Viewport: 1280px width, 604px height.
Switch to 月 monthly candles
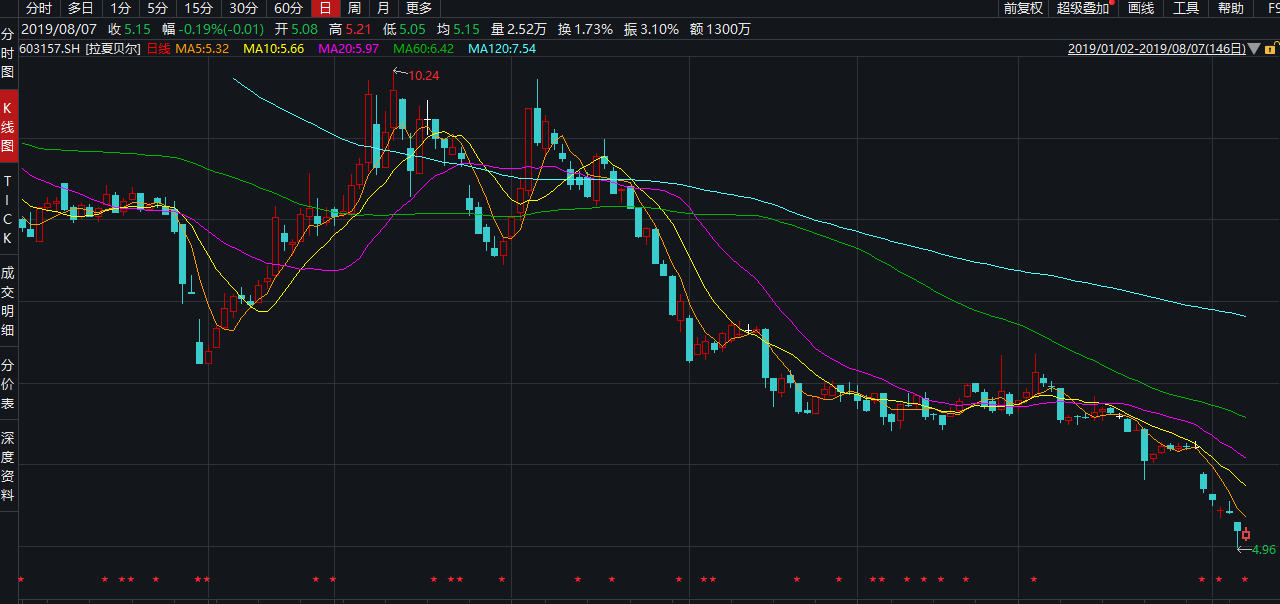384,8
